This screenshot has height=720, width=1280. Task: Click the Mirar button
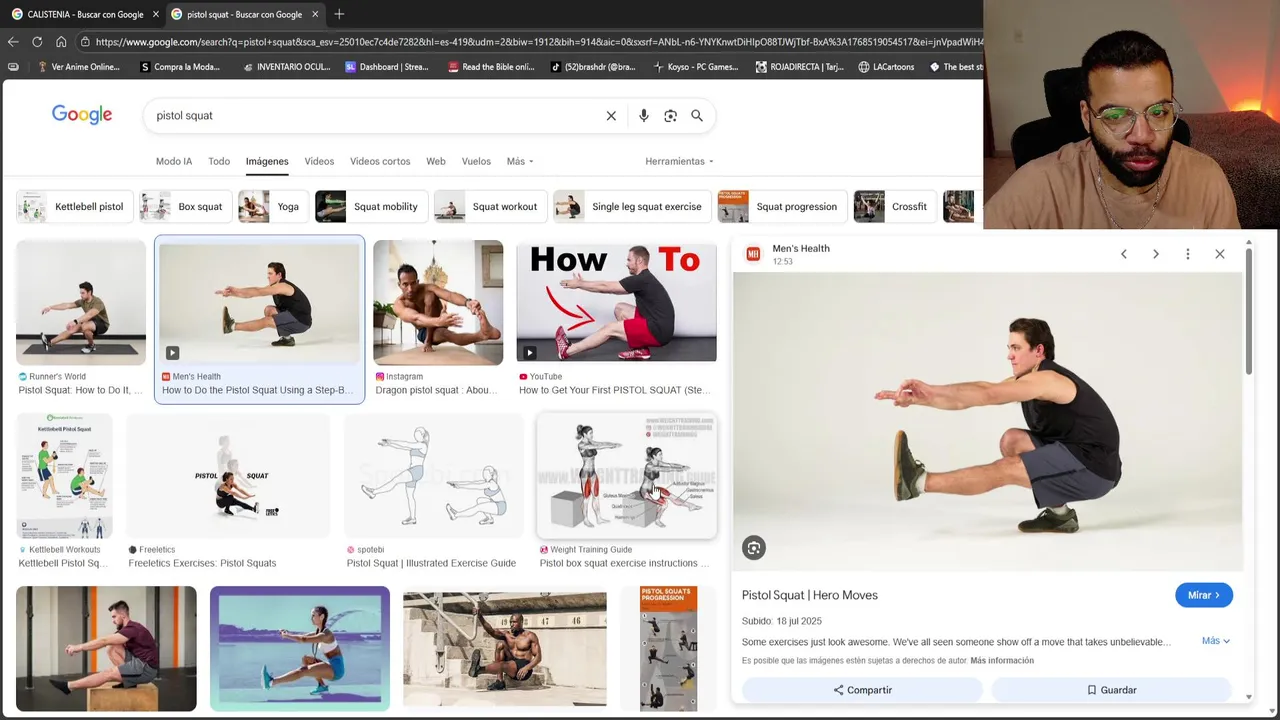click(x=1204, y=595)
